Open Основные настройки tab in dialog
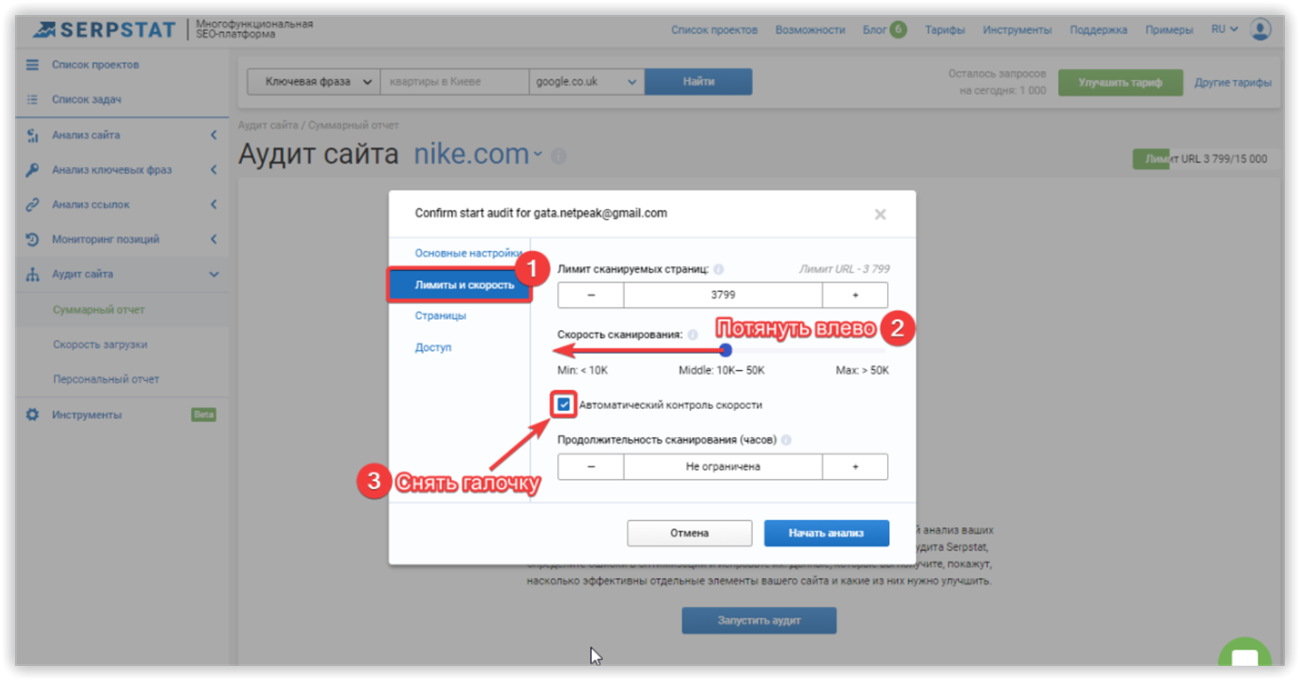This screenshot has width=1300, height=681. click(468, 253)
